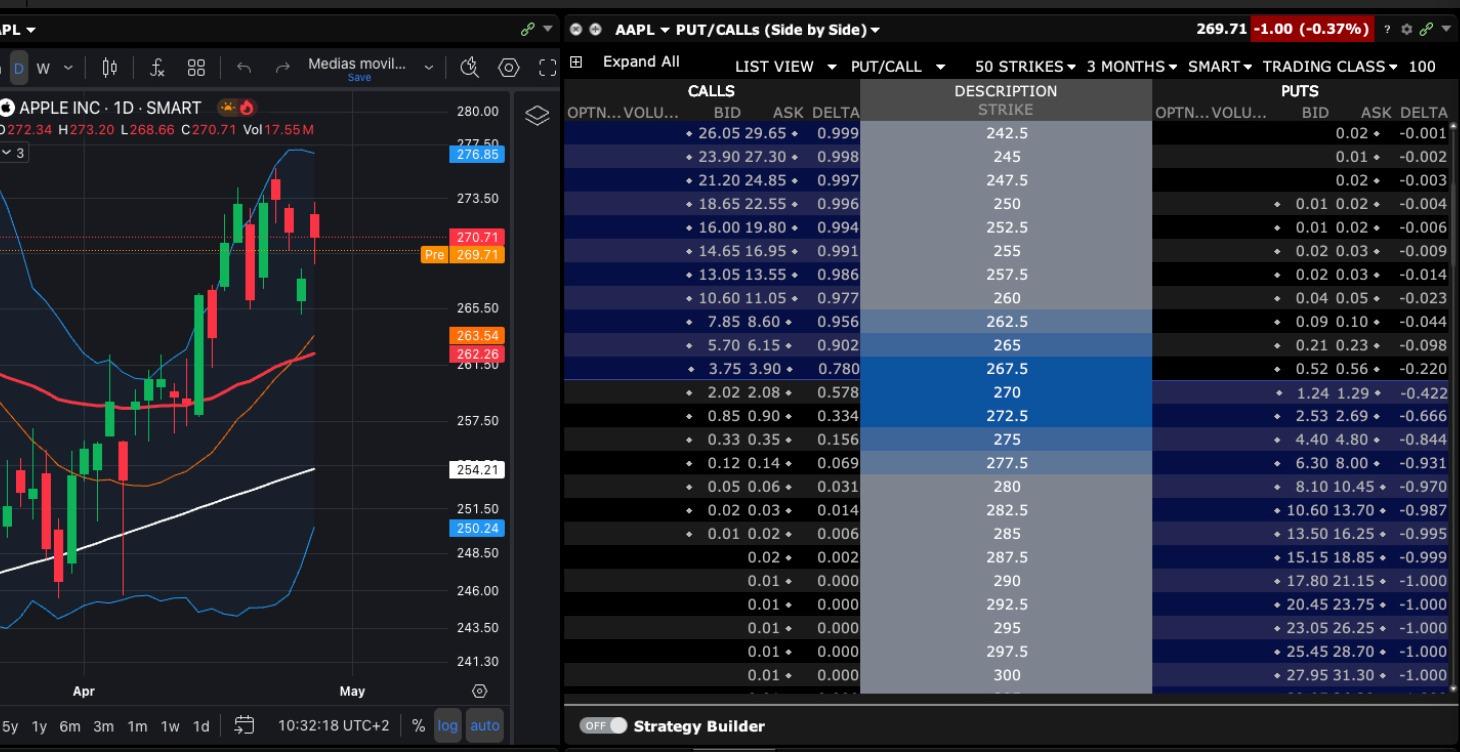Click the Expand All label
This screenshot has height=752, width=1460.
click(641, 62)
